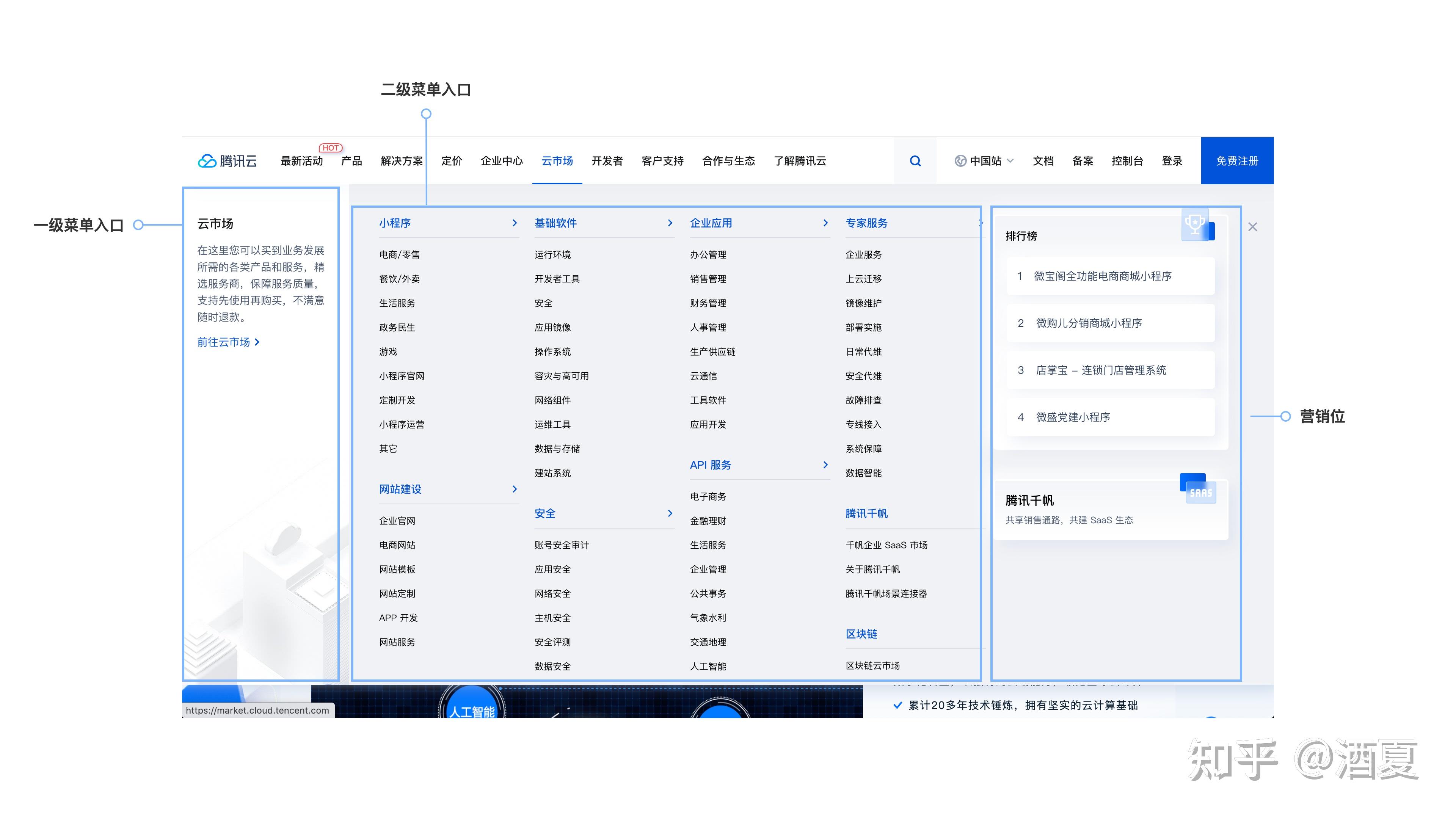Open ranking item 微宝阁全功能电商商城小程序
The image size is (1456, 819).
coord(1110,276)
